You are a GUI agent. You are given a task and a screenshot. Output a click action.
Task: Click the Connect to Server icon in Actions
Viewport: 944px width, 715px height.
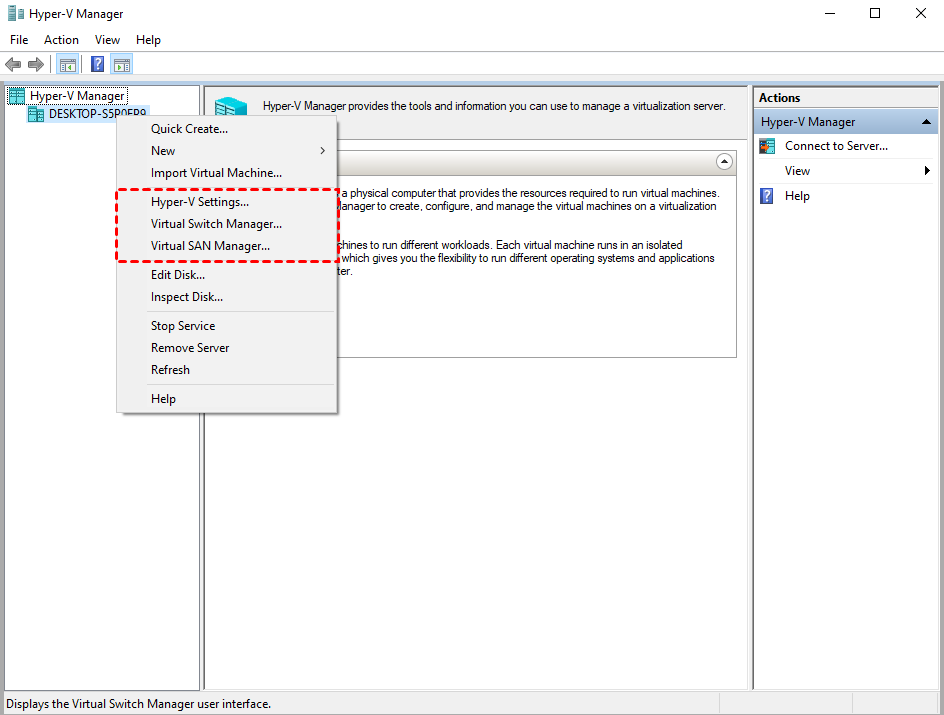pos(767,146)
